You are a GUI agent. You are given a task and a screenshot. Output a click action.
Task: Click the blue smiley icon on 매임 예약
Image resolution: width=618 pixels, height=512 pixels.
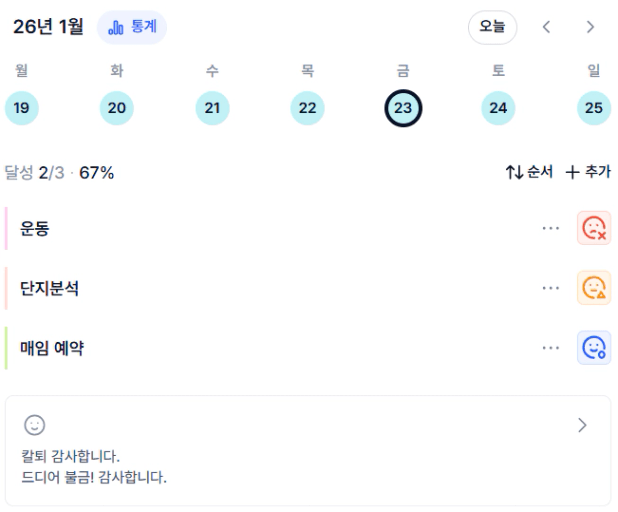(594, 348)
